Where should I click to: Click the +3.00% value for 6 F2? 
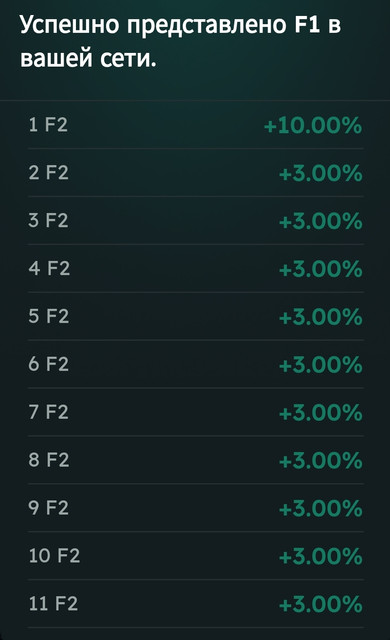tap(321, 364)
